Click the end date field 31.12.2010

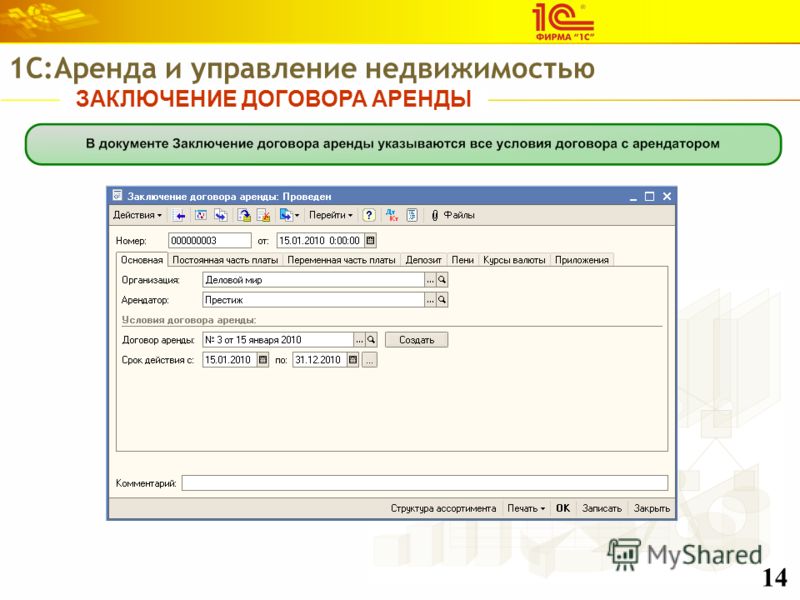[320, 360]
